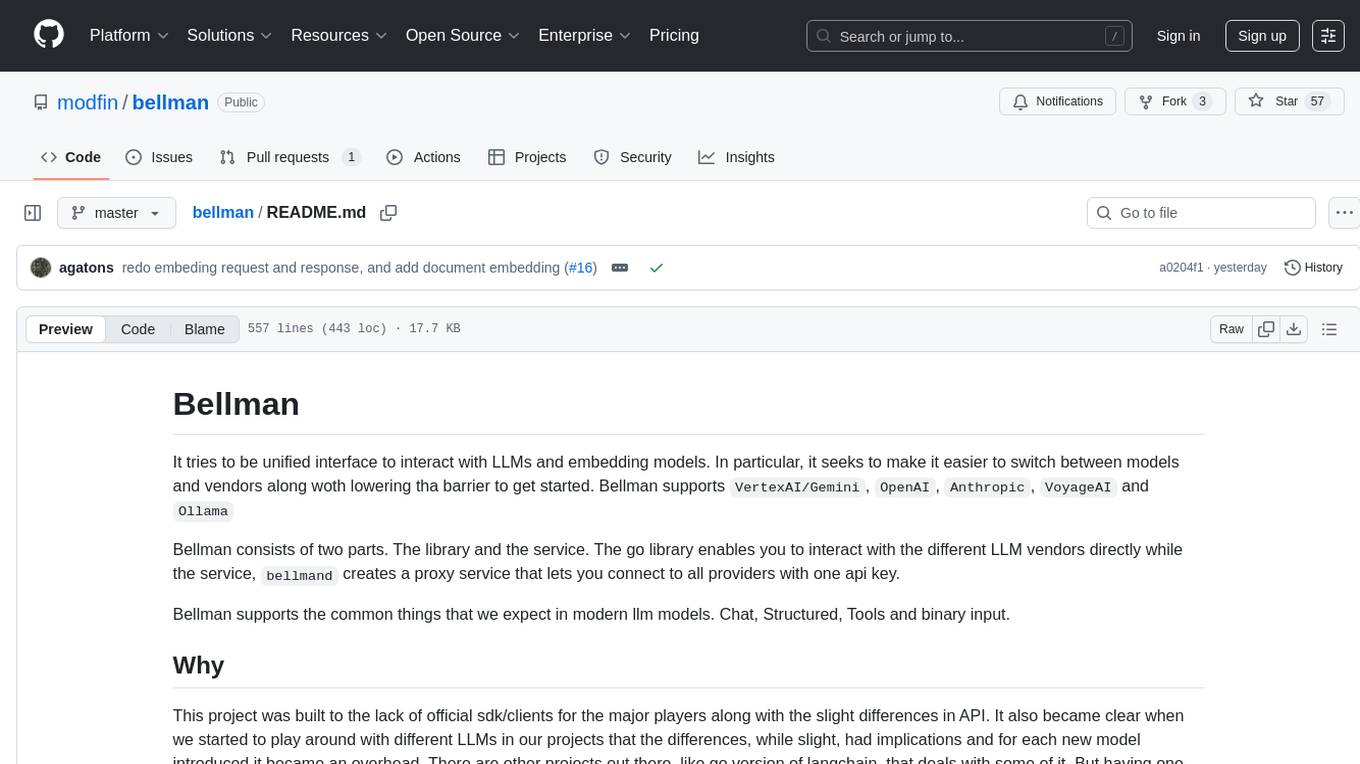This screenshot has width=1360, height=764.
Task: Click the VertexAI/Gemini code label
Action: tap(797, 487)
